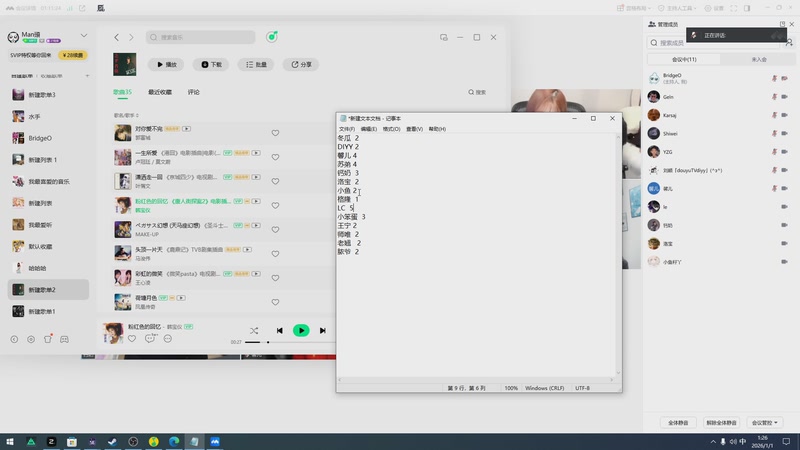This screenshot has height=450, width=800.
Task: Open the Windows Start menu
Action: 10,442
